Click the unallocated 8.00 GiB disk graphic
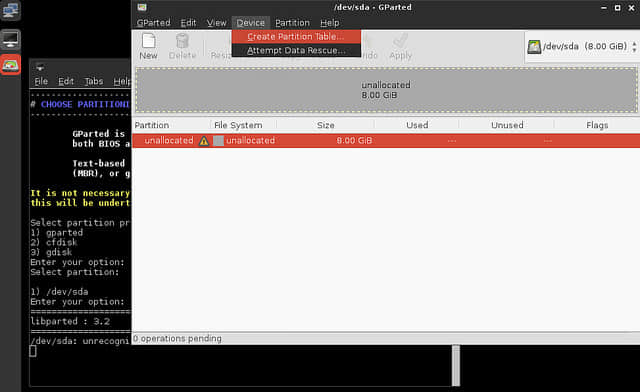 click(386, 90)
